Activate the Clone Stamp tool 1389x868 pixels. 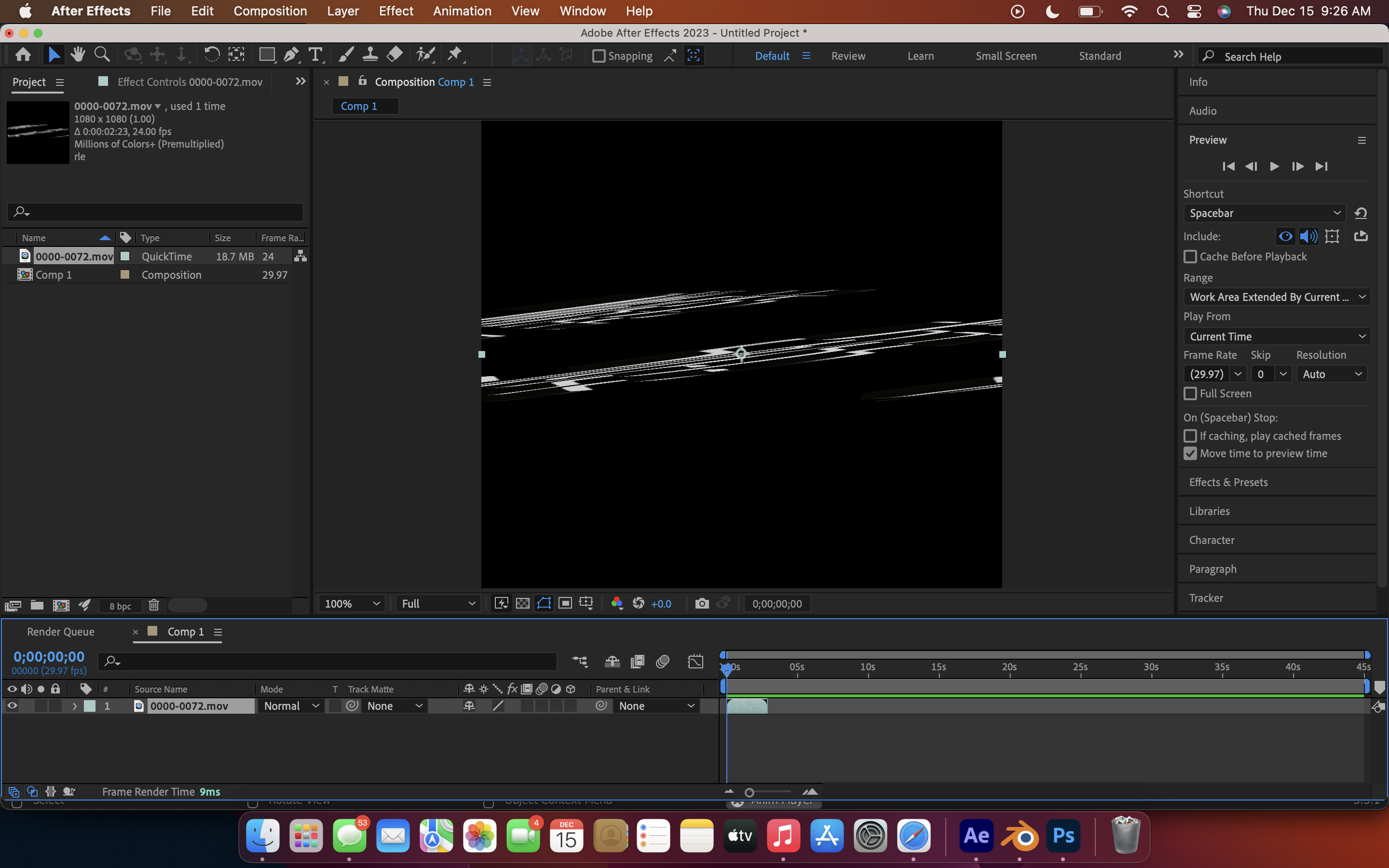pos(371,54)
